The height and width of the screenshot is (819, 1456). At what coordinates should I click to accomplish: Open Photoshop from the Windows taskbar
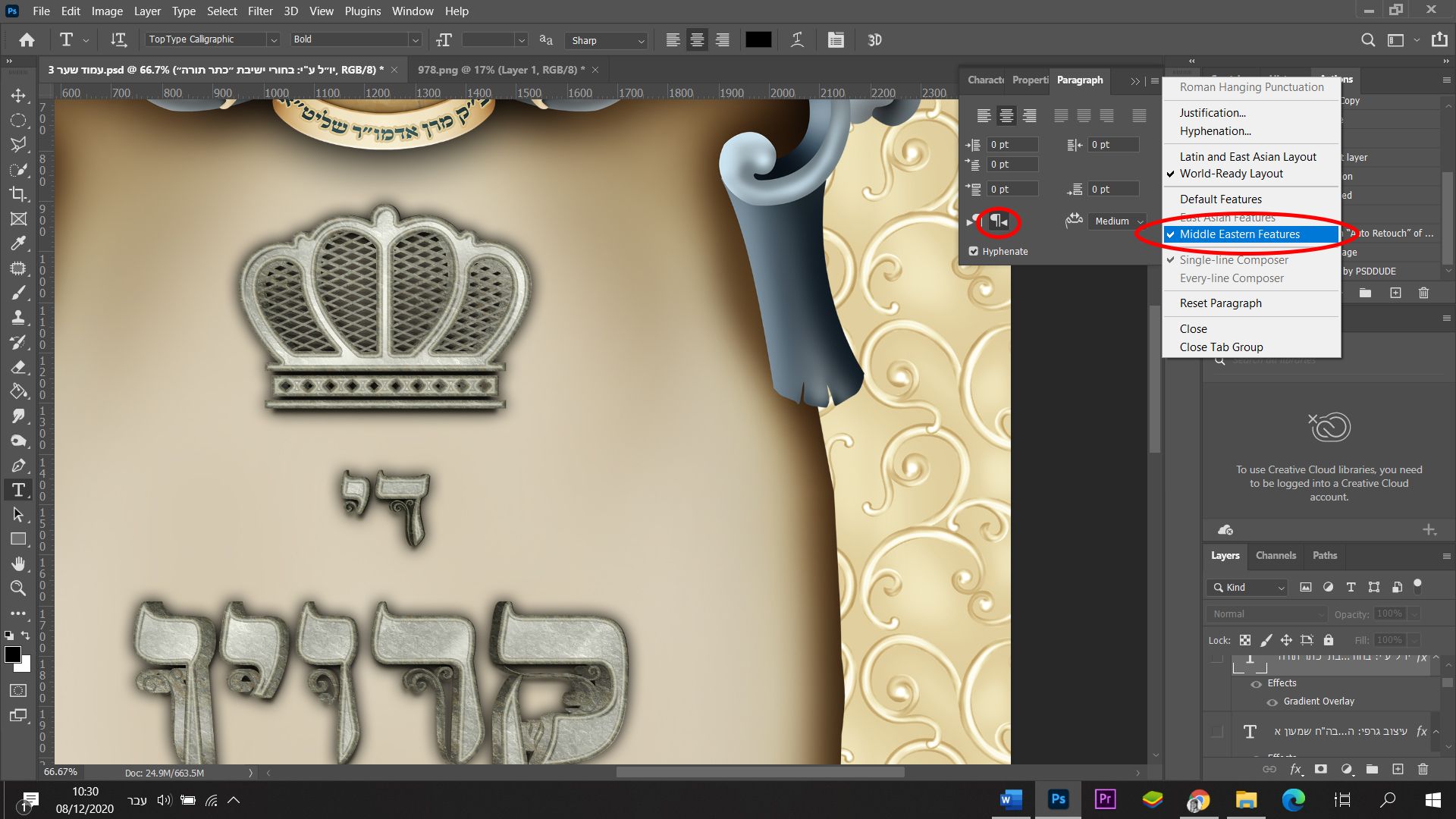tap(1058, 799)
